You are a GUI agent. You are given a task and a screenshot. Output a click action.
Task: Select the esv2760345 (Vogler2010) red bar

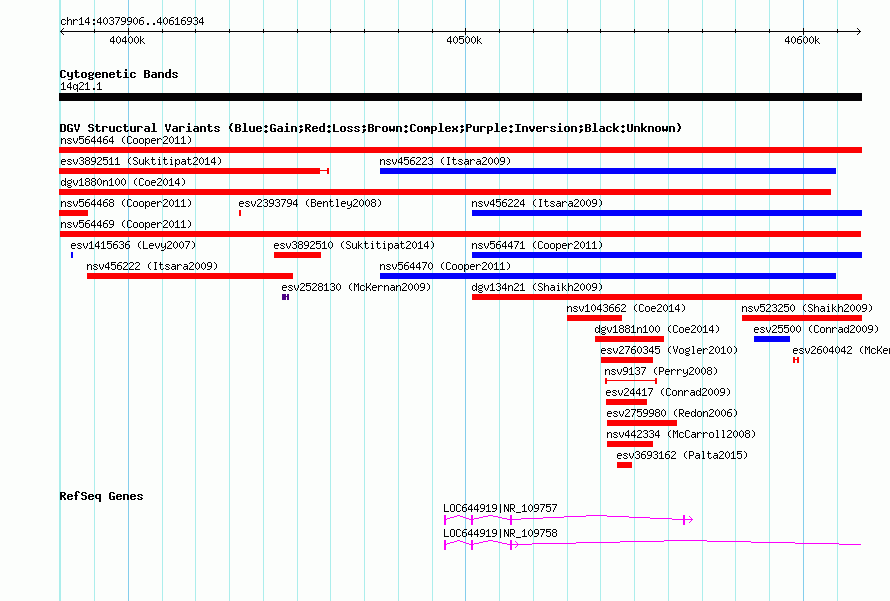(627, 360)
